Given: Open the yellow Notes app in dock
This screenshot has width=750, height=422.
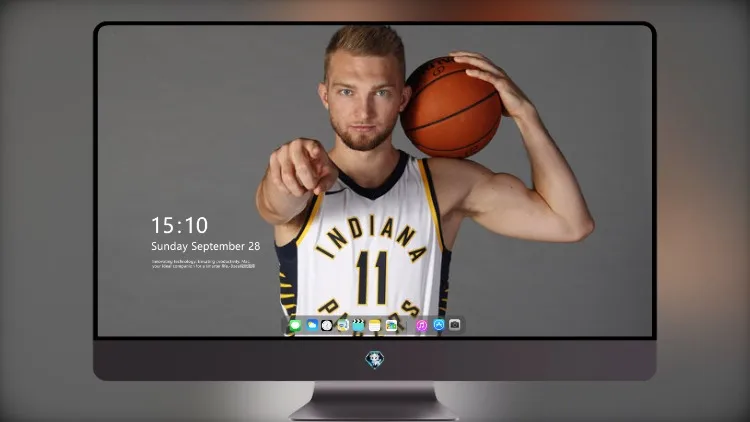Looking at the screenshot, I should [375, 325].
